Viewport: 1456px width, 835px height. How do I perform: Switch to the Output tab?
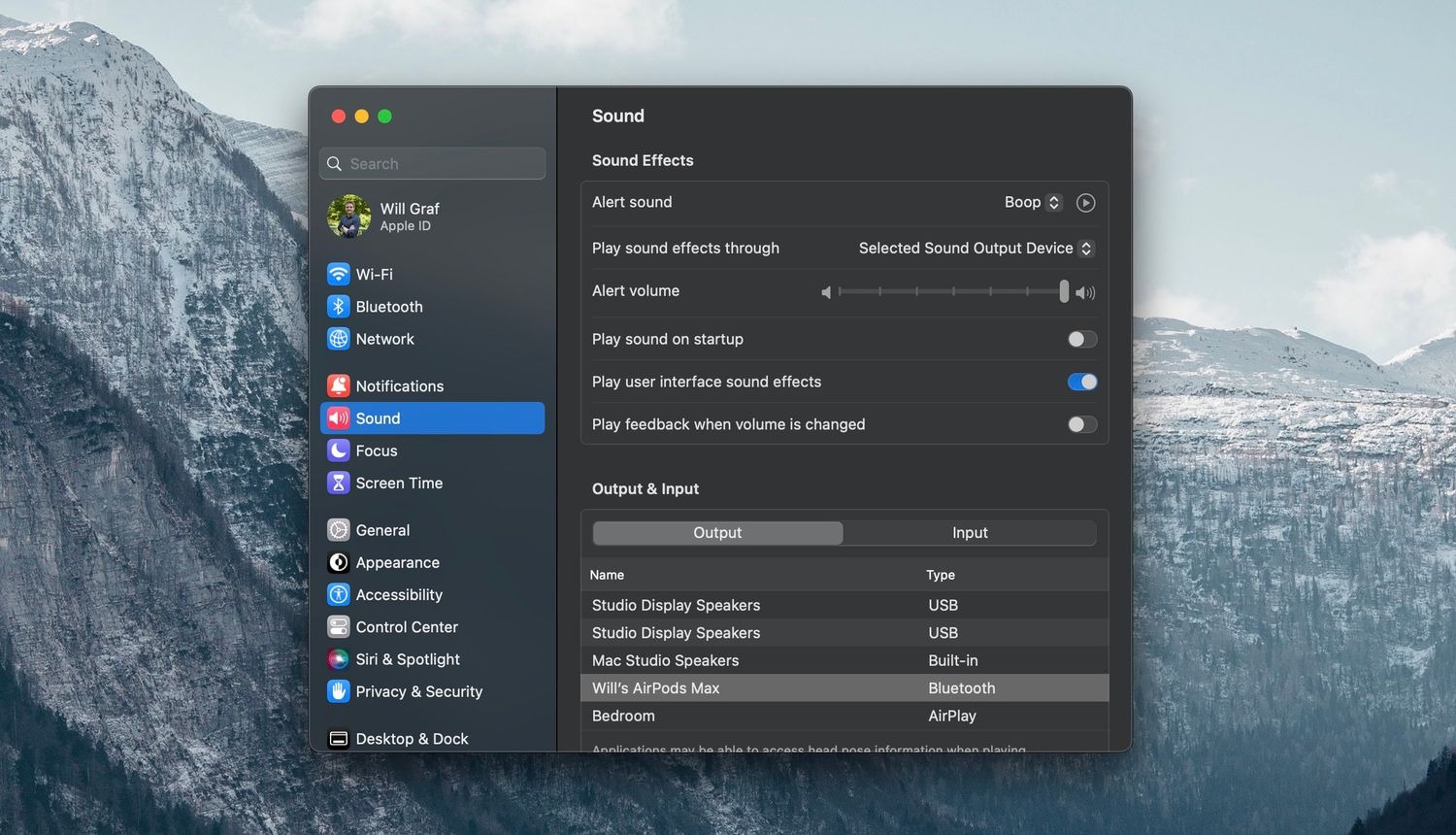tap(717, 533)
